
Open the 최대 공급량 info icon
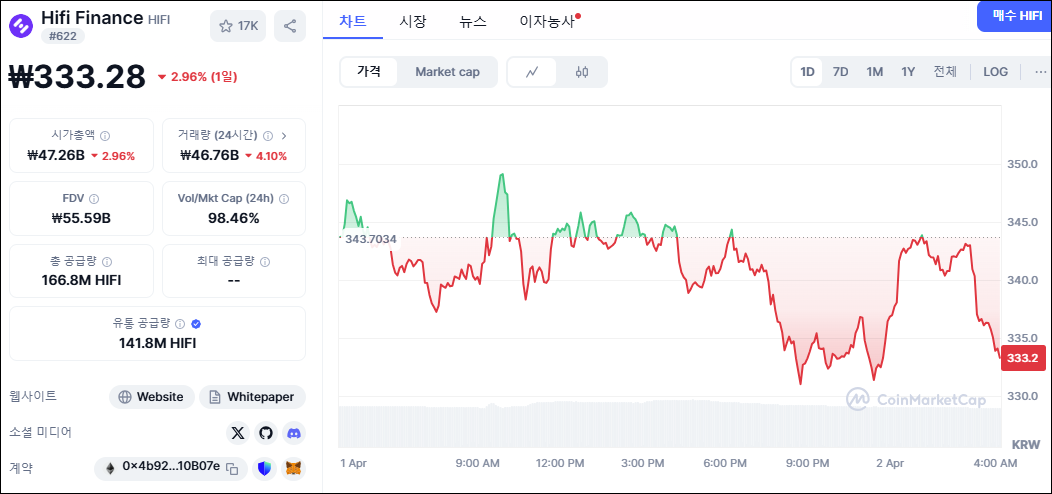[x=265, y=262]
